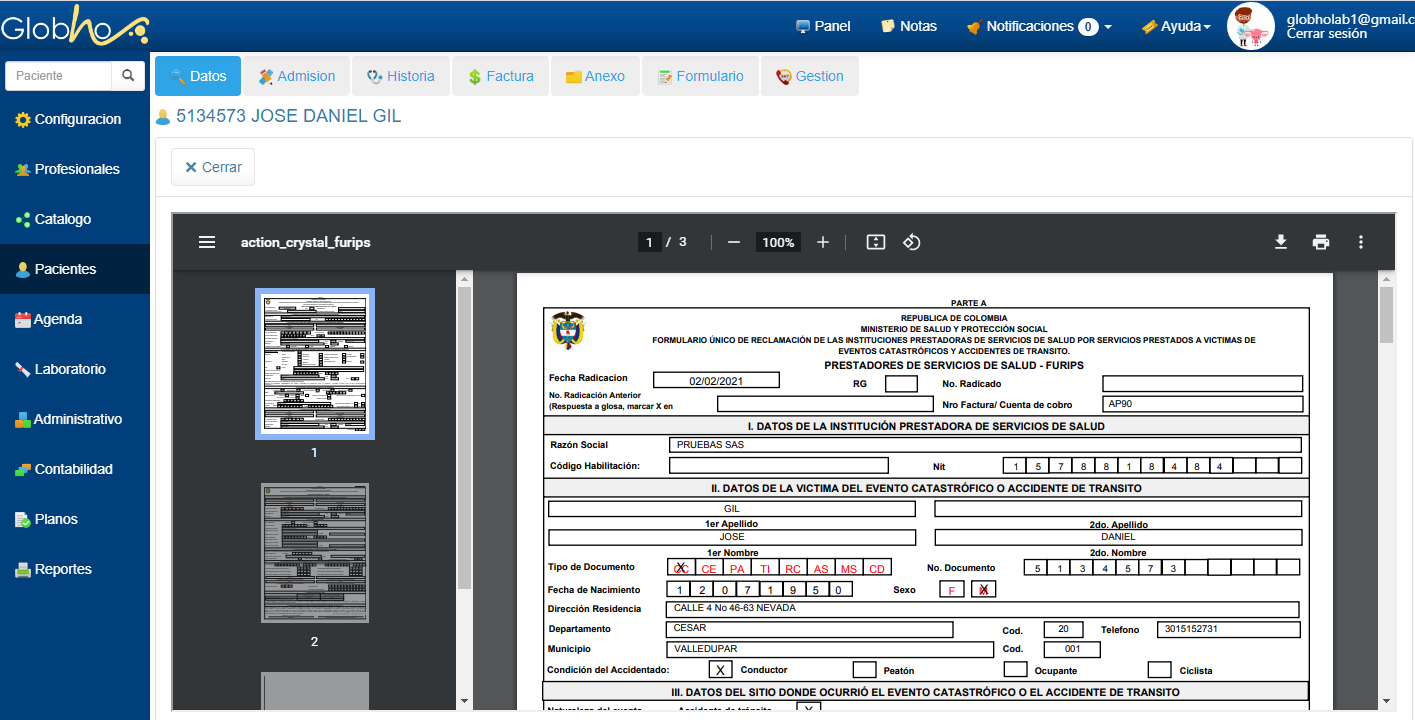The width and height of the screenshot is (1415, 720).
Task: Click the Cerrar sesión link
Action: [1326, 34]
